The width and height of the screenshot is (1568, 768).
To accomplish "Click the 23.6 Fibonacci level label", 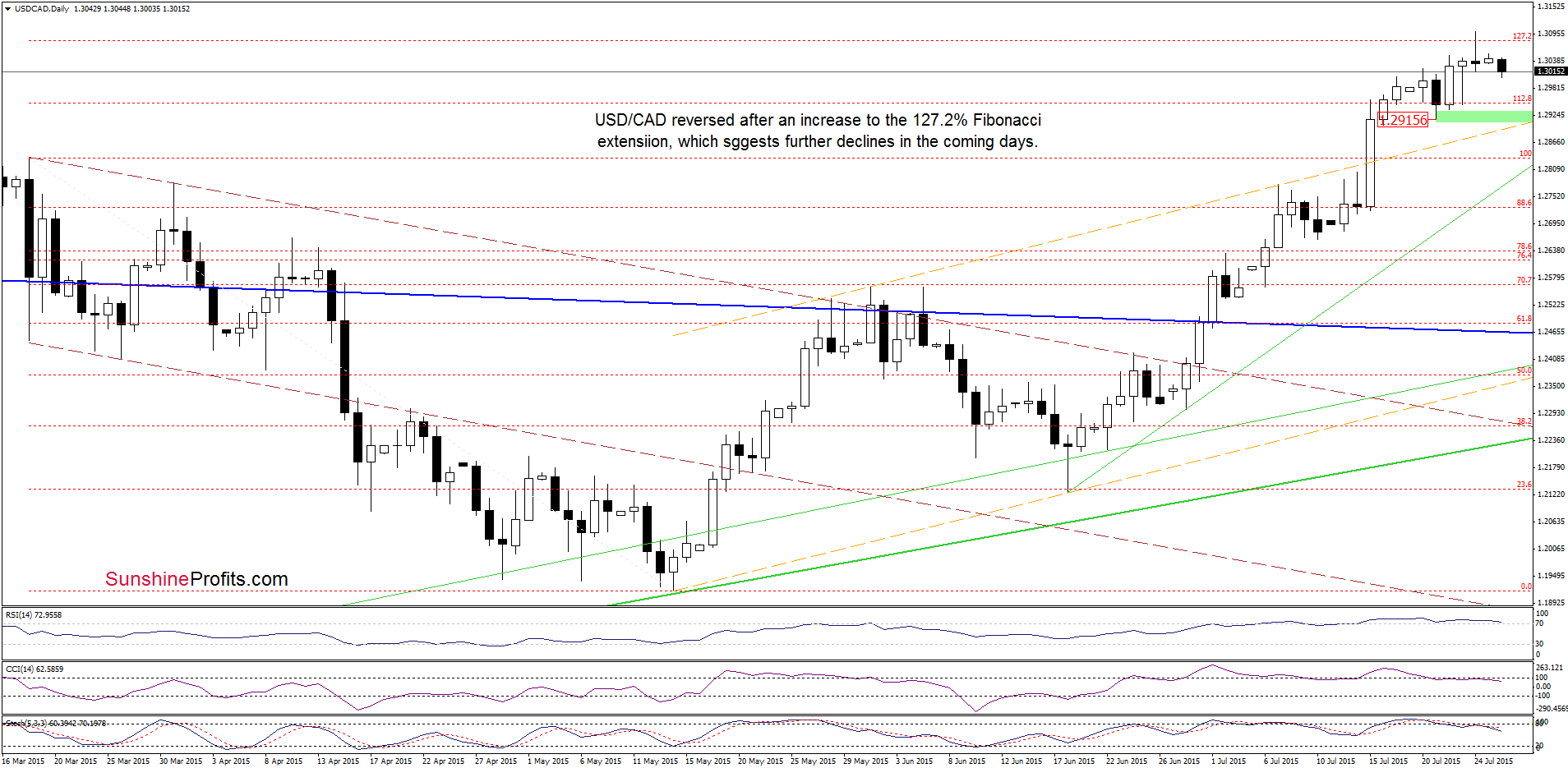I will (x=1524, y=485).
